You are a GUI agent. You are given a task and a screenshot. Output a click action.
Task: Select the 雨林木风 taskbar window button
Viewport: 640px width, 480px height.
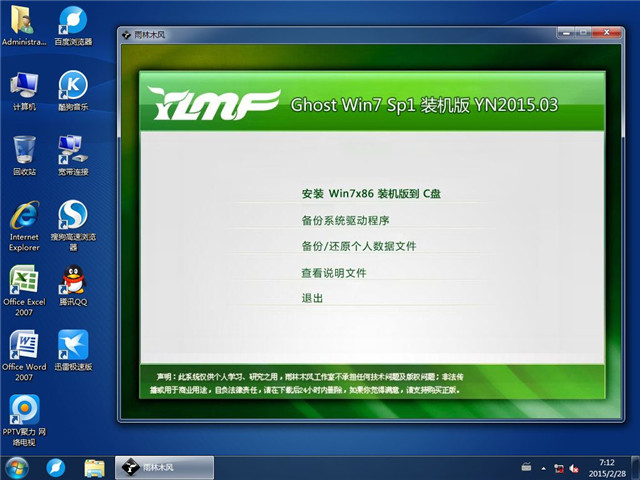point(164,468)
